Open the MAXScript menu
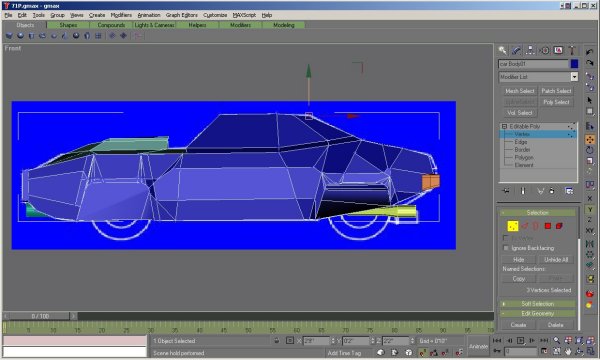This screenshot has height=360, width=600. click(x=244, y=15)
